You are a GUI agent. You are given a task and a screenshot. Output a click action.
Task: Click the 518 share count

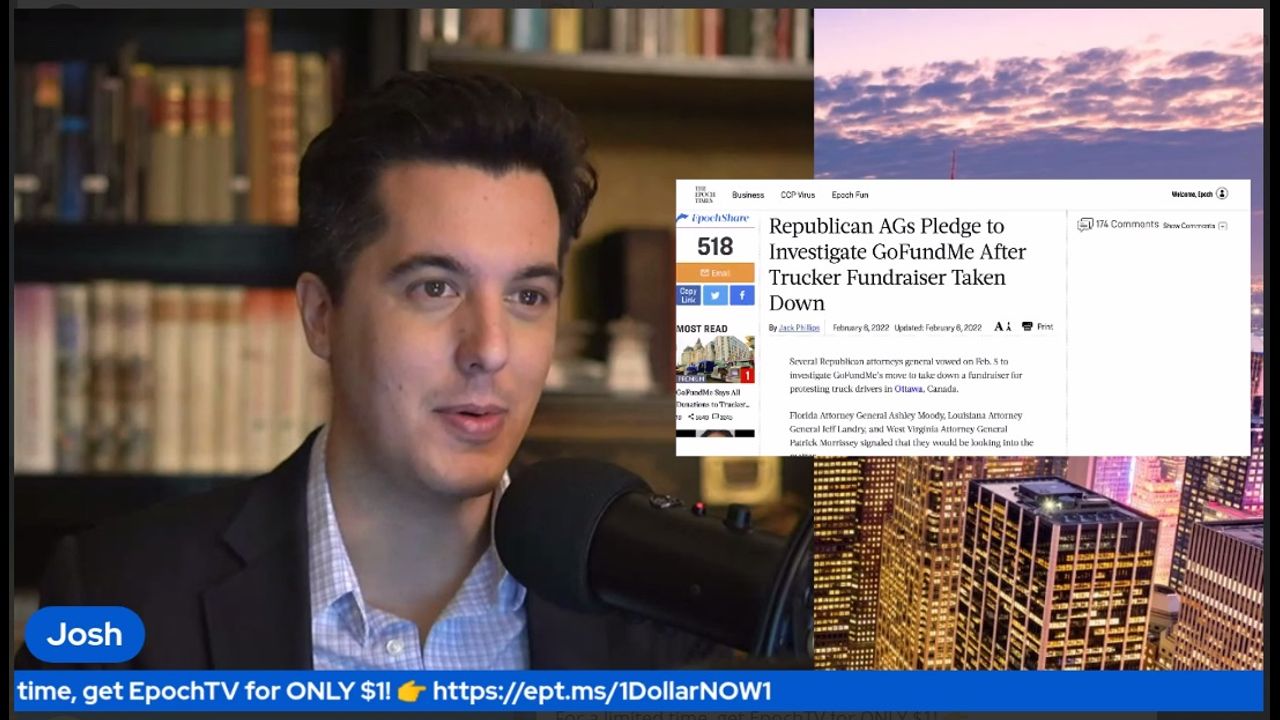click(x=715, y=246)
